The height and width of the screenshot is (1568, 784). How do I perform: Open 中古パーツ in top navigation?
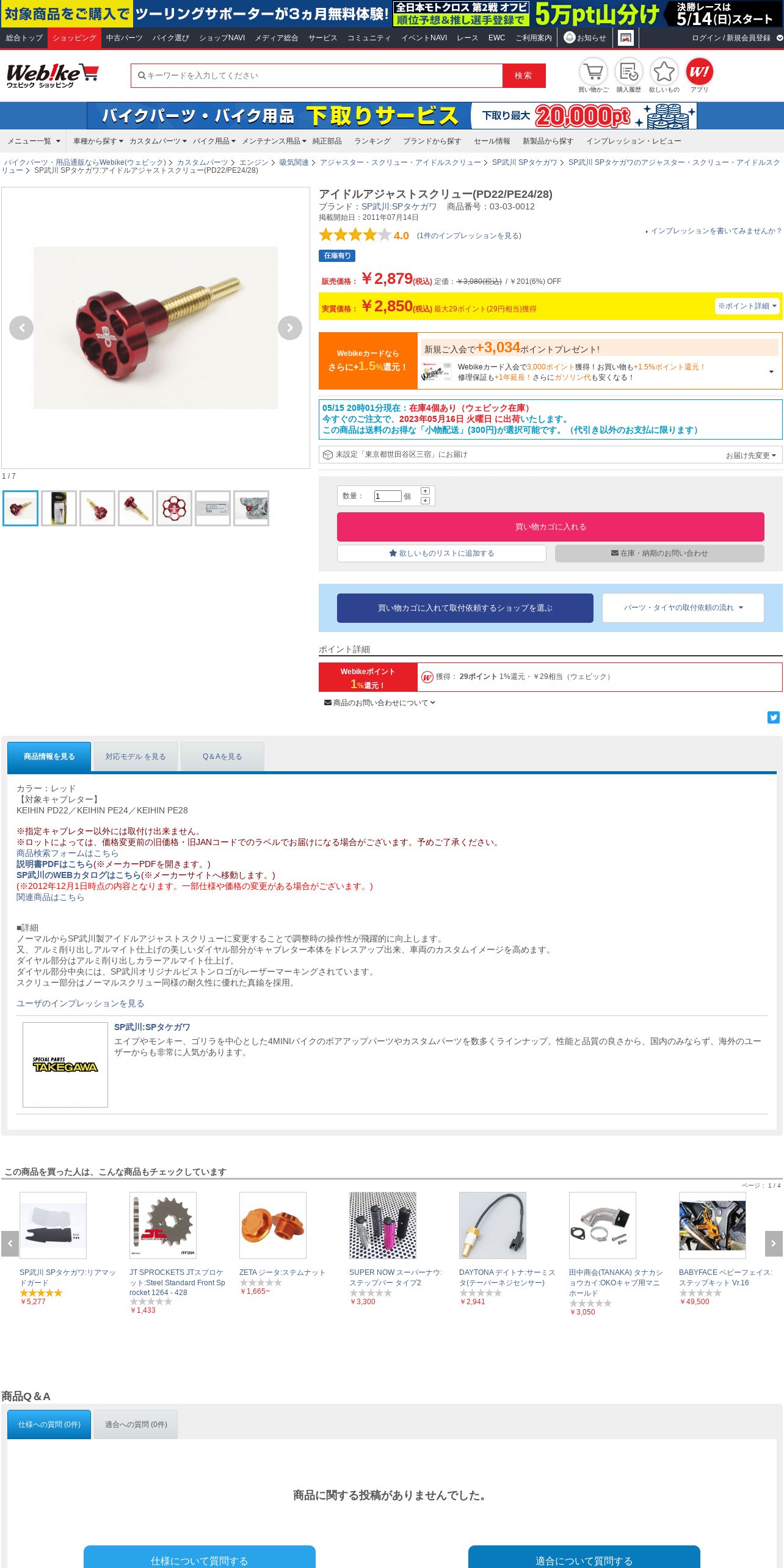(124, 38)
